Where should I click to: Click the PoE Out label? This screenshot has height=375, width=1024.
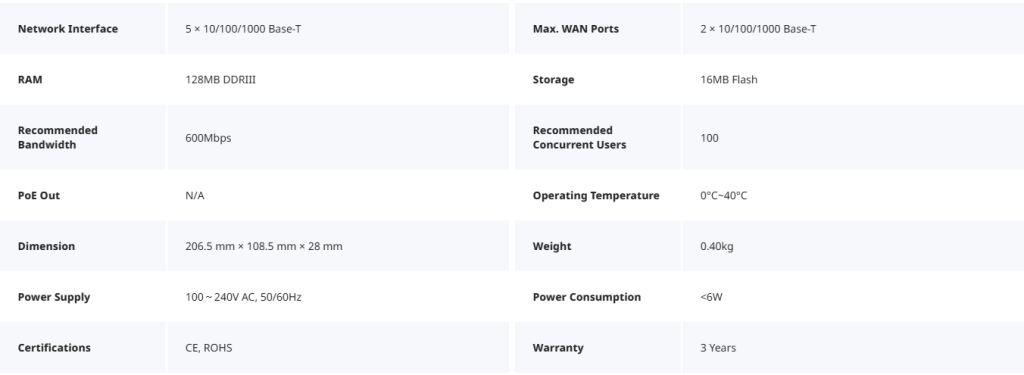click(x=39, y=195)
